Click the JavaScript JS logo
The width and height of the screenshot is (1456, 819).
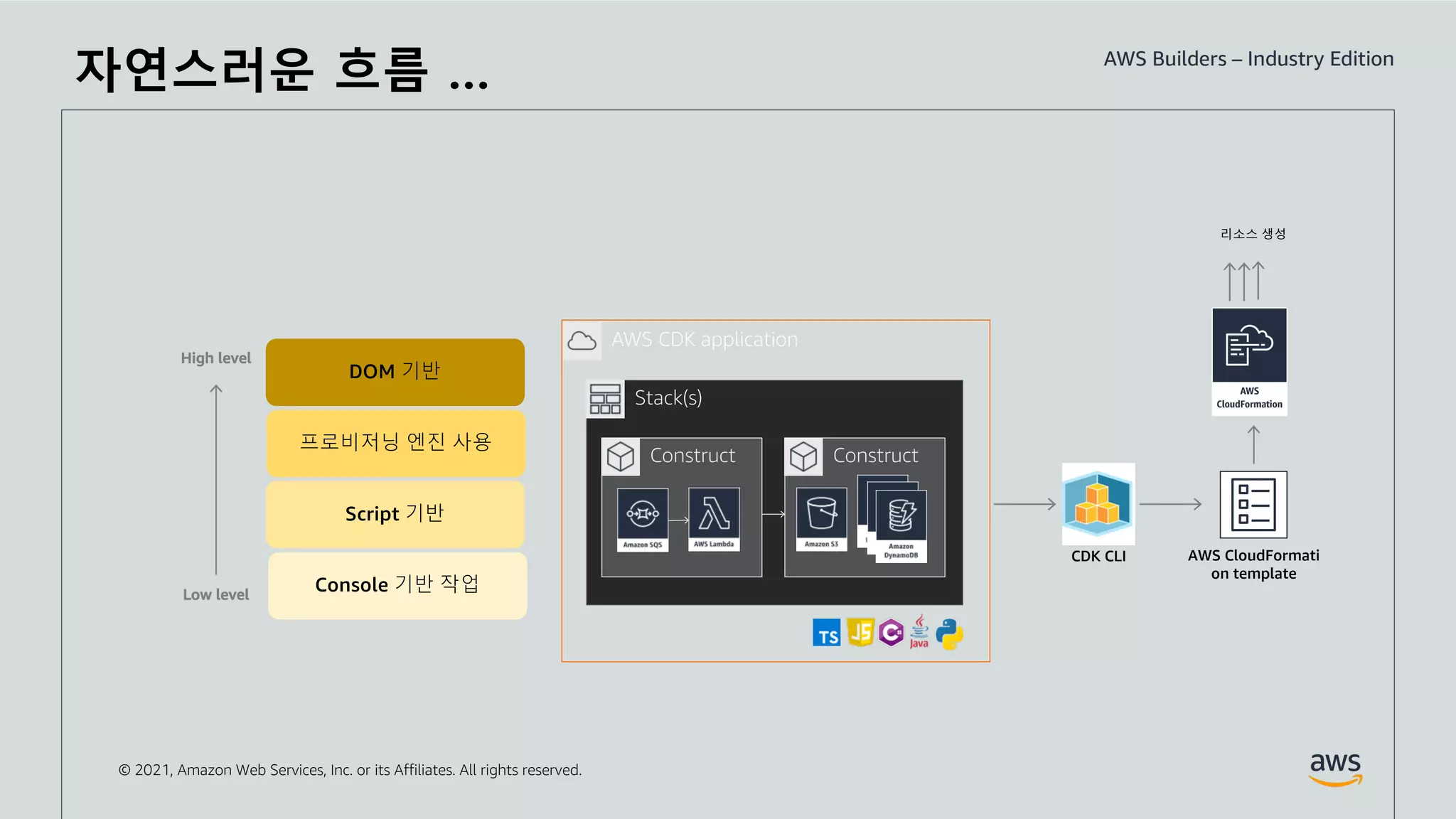[x=860, y=633]
